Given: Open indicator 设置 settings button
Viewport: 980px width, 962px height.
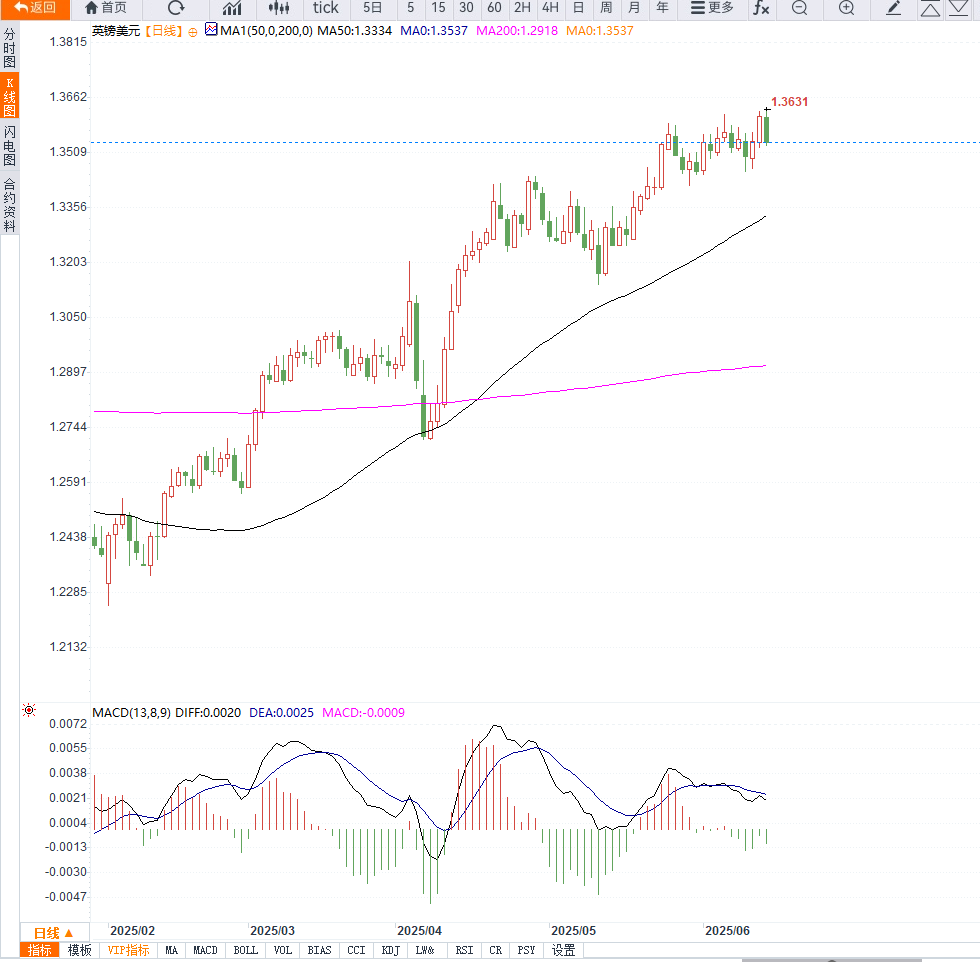Looking at the screenshot, I should pyautogui.click(x=563, y=950).
